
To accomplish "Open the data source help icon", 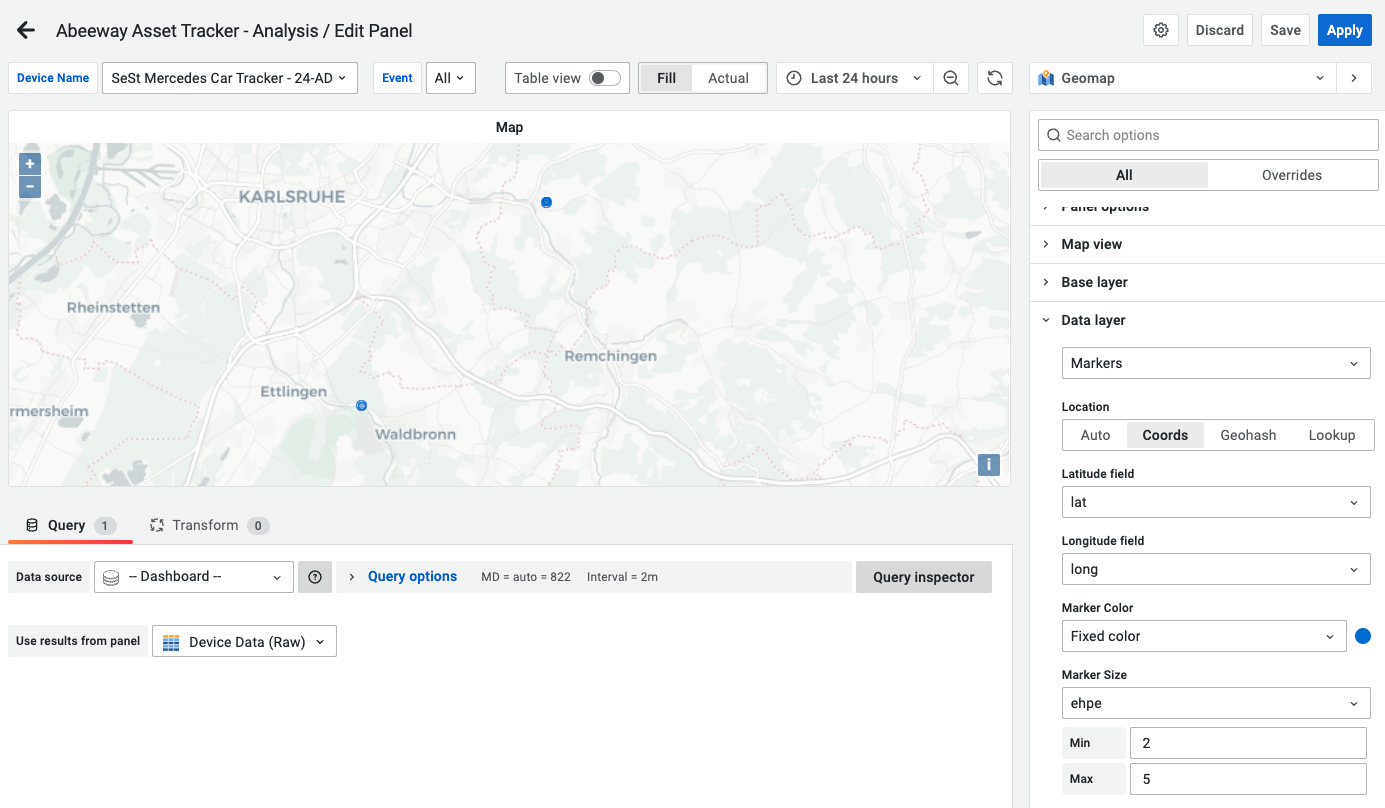I will 315,577.
